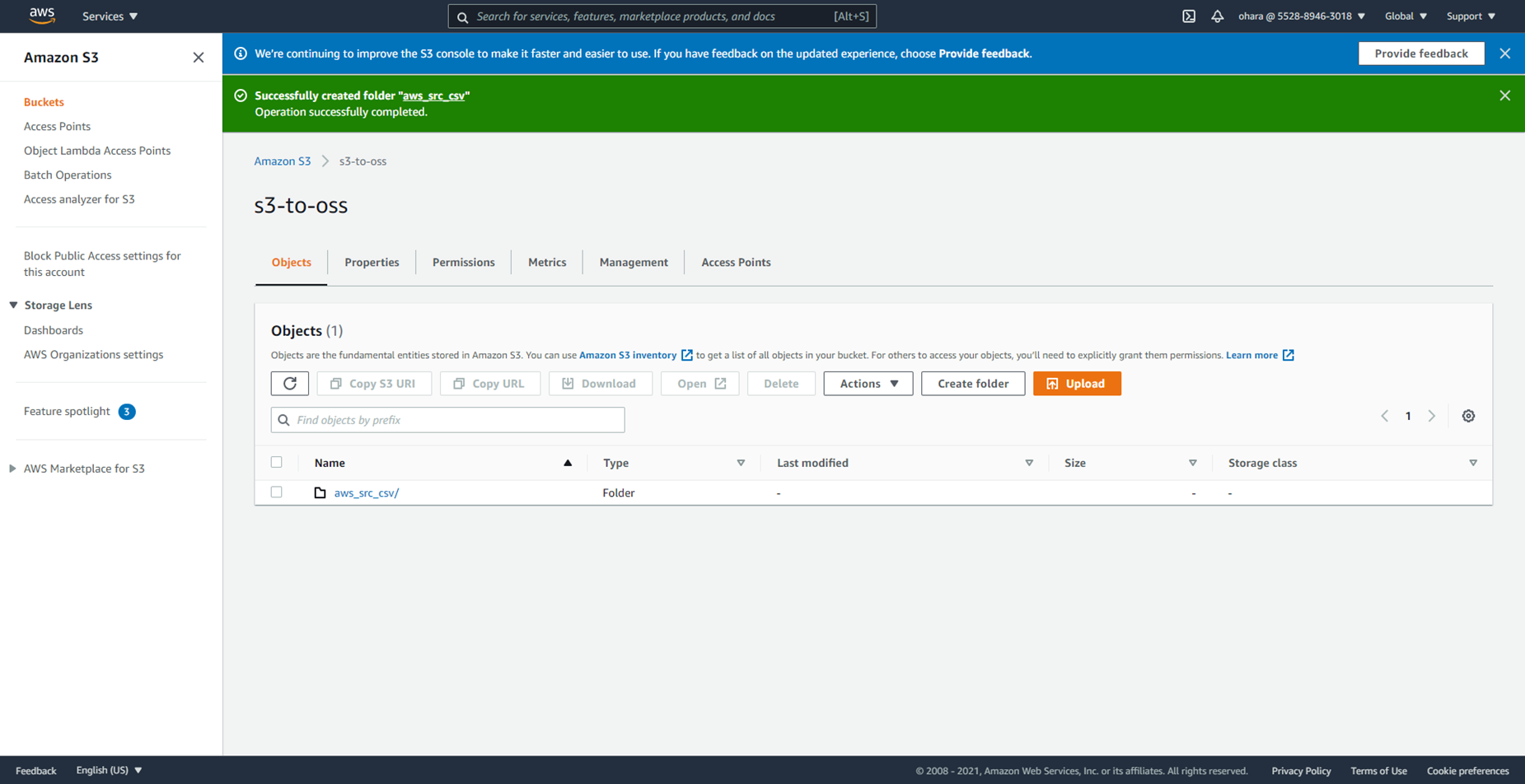
Task: Switch to the Objects tab
Action: (x=292, y=262)
